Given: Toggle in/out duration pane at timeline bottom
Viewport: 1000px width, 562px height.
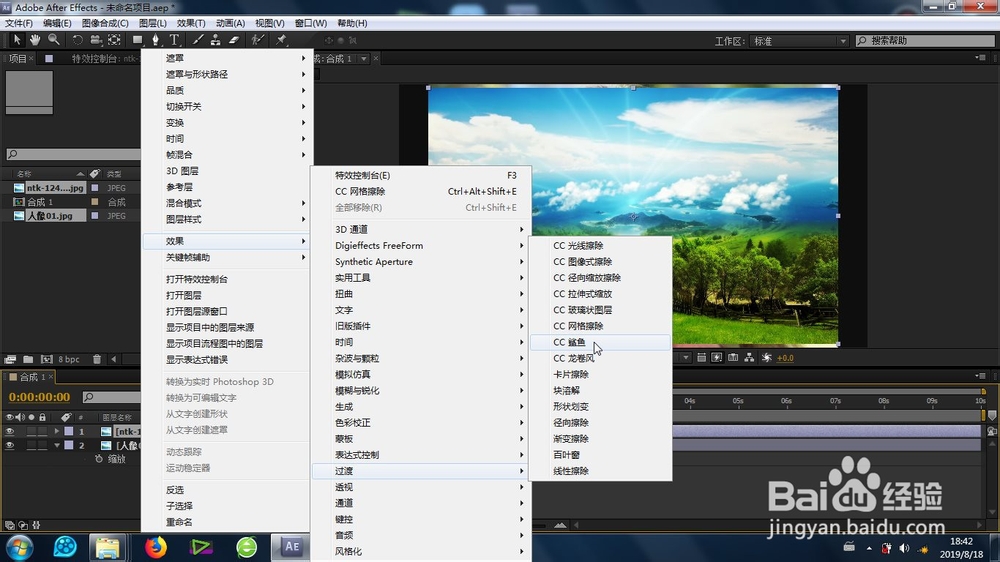Looking at the screenshot, I should 36,525.
